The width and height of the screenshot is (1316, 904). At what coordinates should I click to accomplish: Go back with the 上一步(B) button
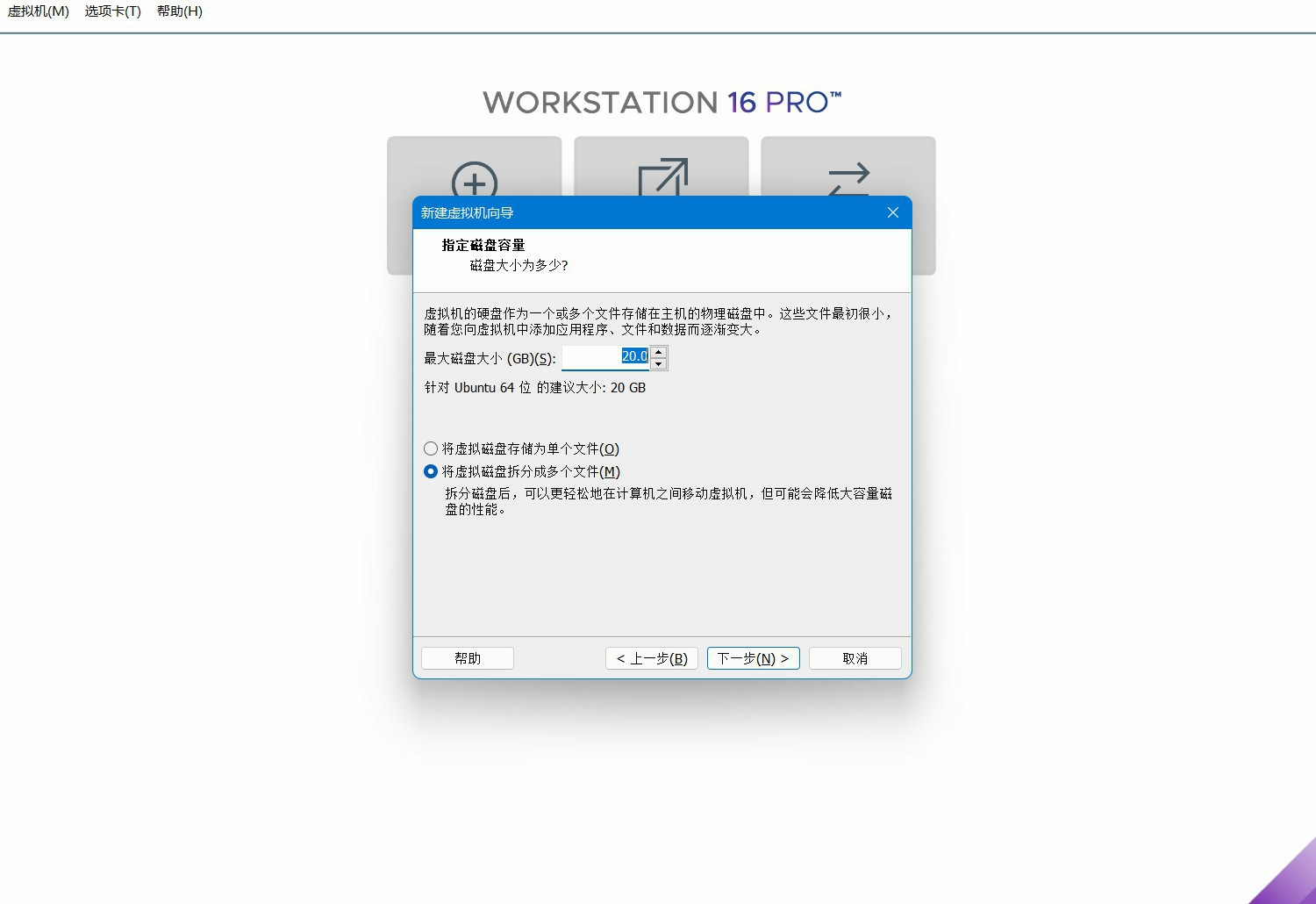[652, 658]
